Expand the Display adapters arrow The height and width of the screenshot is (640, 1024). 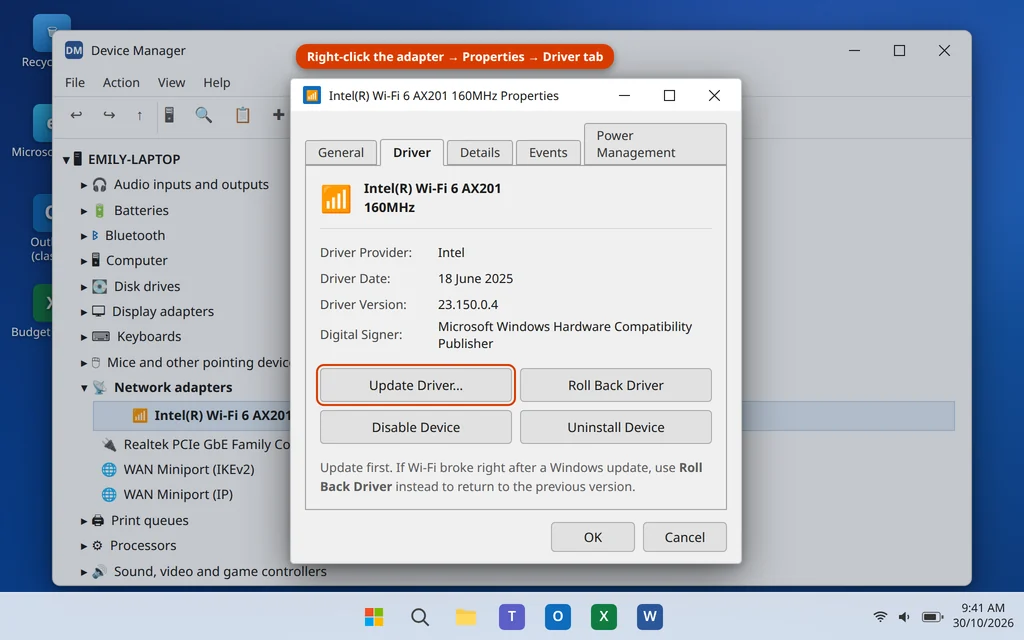click(84, 312)
